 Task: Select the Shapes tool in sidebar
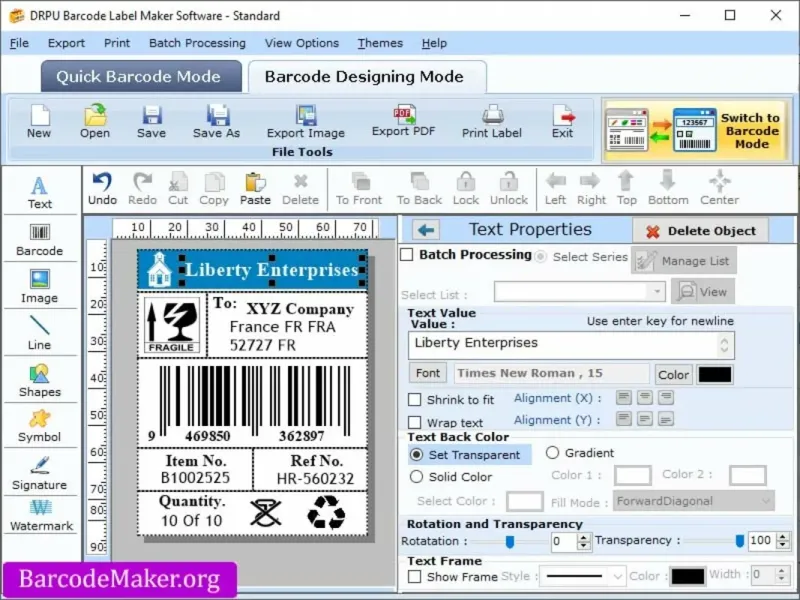pos(40,381)
